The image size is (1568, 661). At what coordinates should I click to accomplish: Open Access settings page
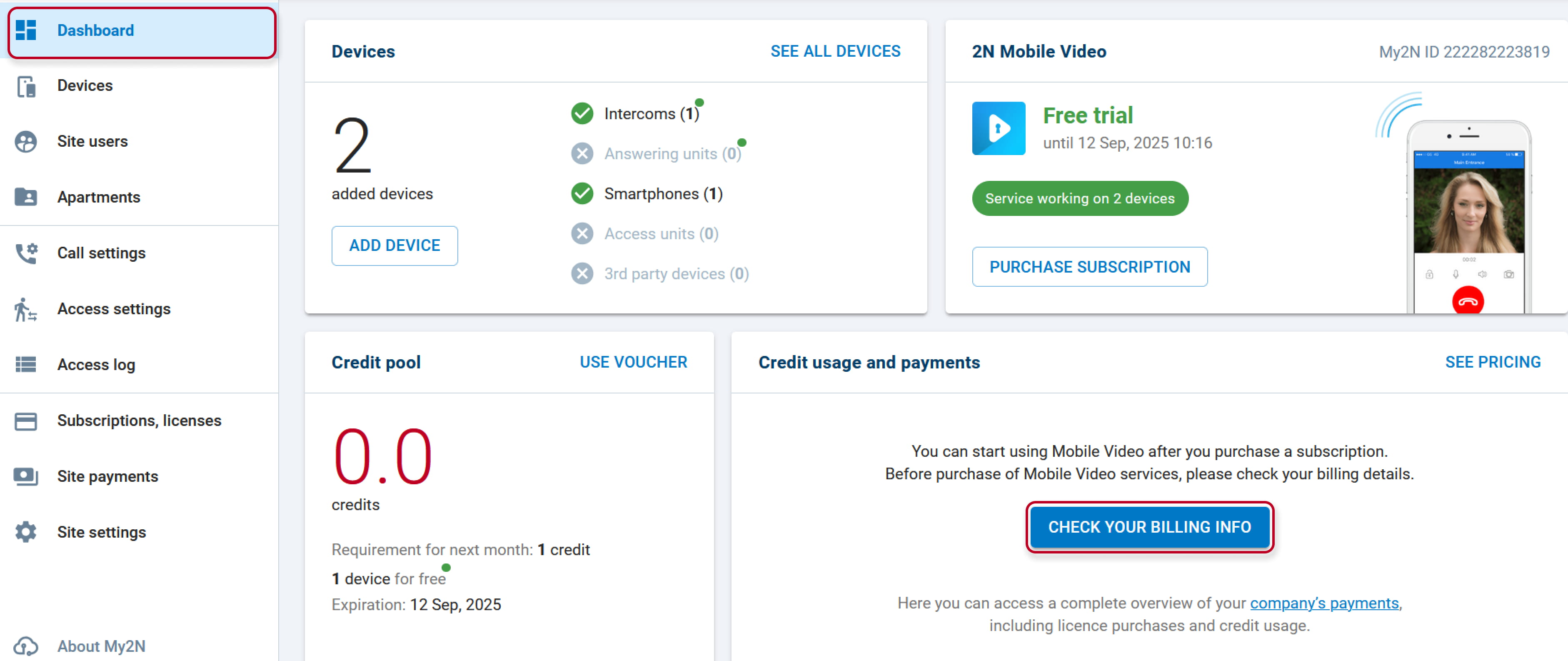click(x=140, y=309)
